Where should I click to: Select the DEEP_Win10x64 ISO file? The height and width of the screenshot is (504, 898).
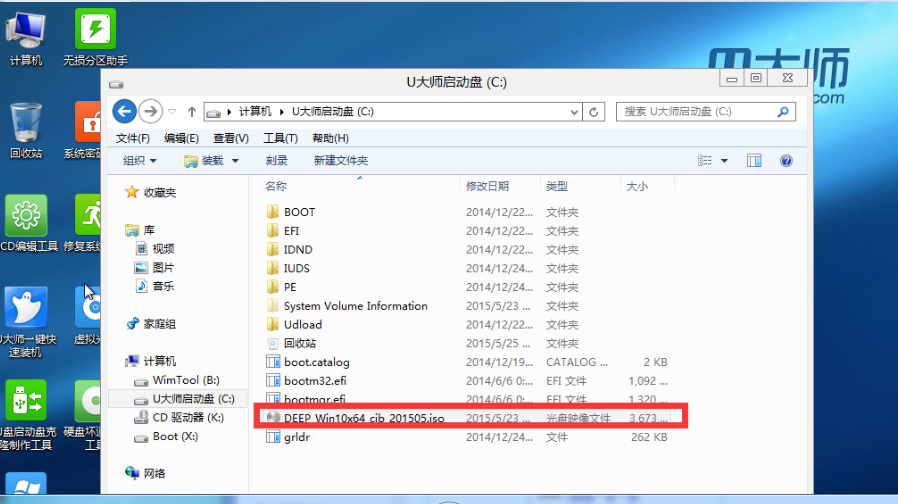point(364,417)
